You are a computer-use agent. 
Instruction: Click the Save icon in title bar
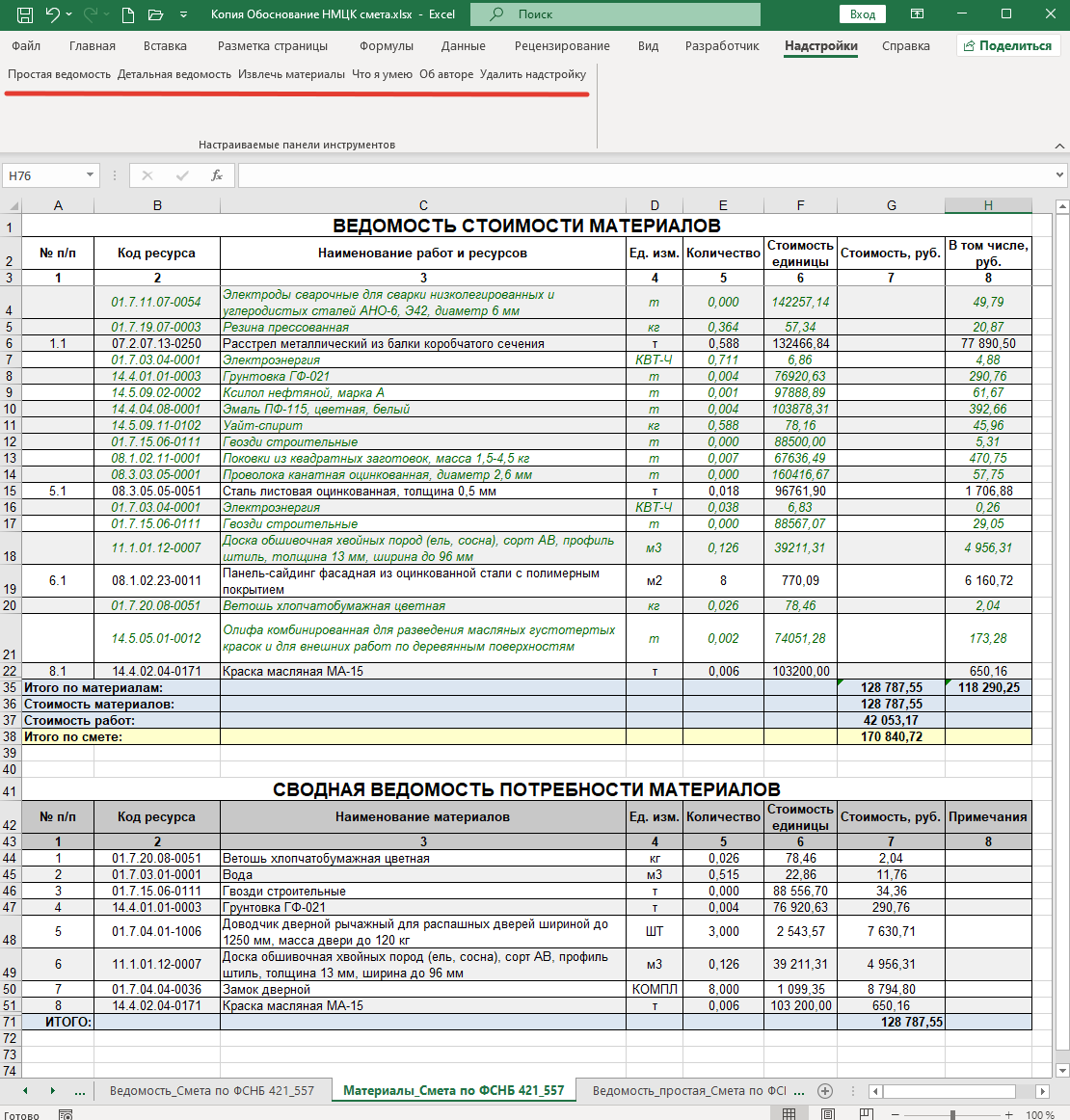pyautogui.click(x=25, y=14)
